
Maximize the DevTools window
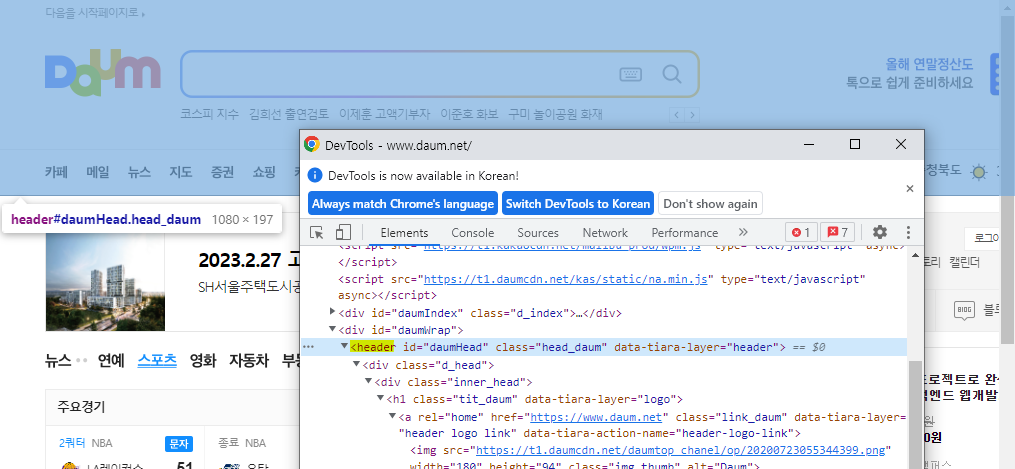pos(854,144)
